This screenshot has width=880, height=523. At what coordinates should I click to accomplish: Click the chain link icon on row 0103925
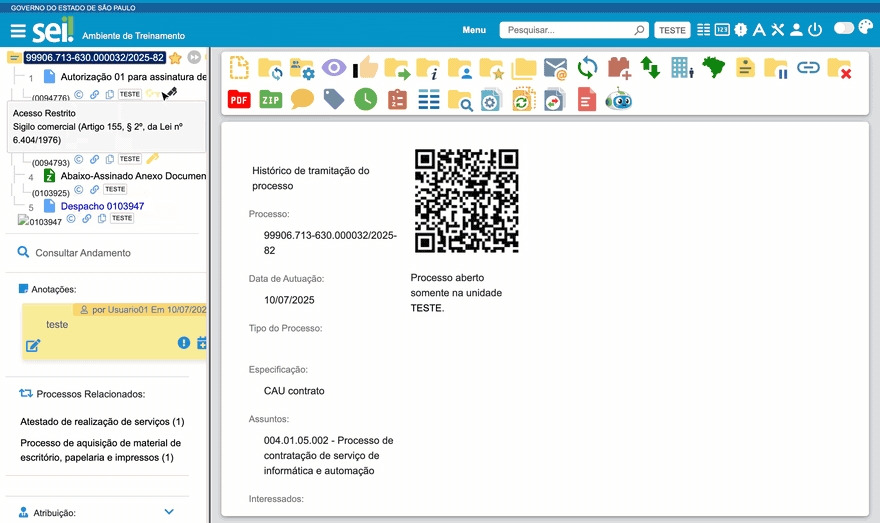(94, 190)
